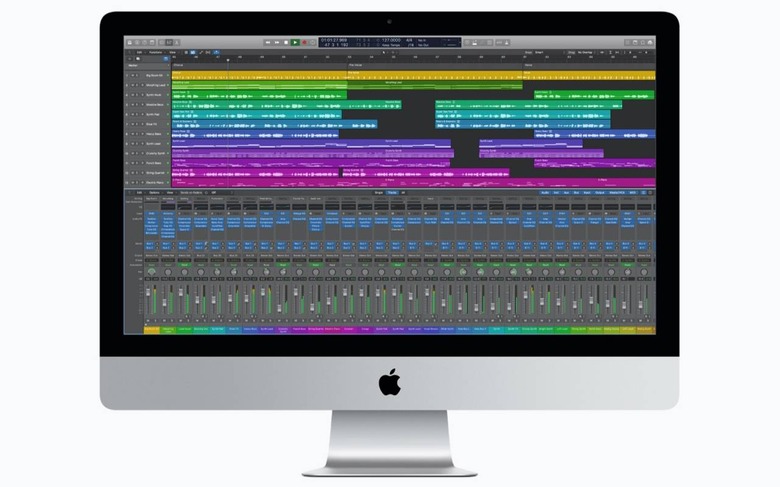Switch Mixer to Single view

tap(379, 193)
